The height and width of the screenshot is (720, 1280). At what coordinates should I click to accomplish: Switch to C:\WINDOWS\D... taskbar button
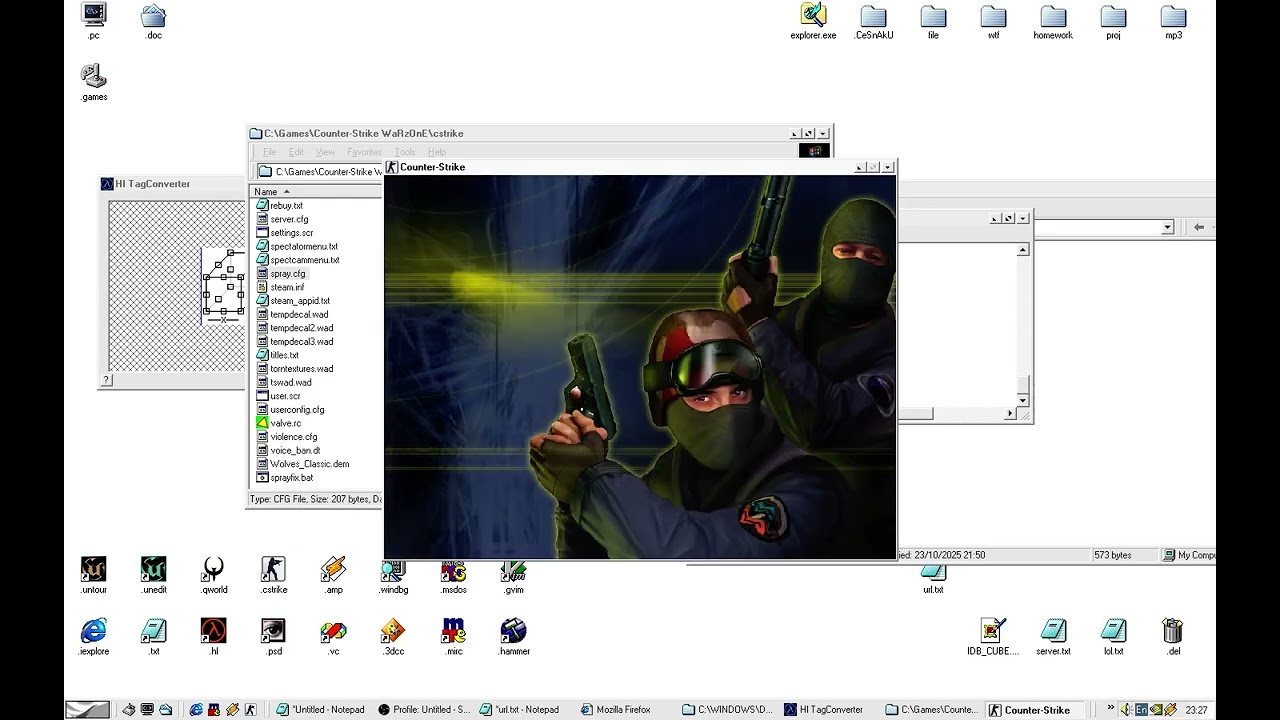(727, 710)
